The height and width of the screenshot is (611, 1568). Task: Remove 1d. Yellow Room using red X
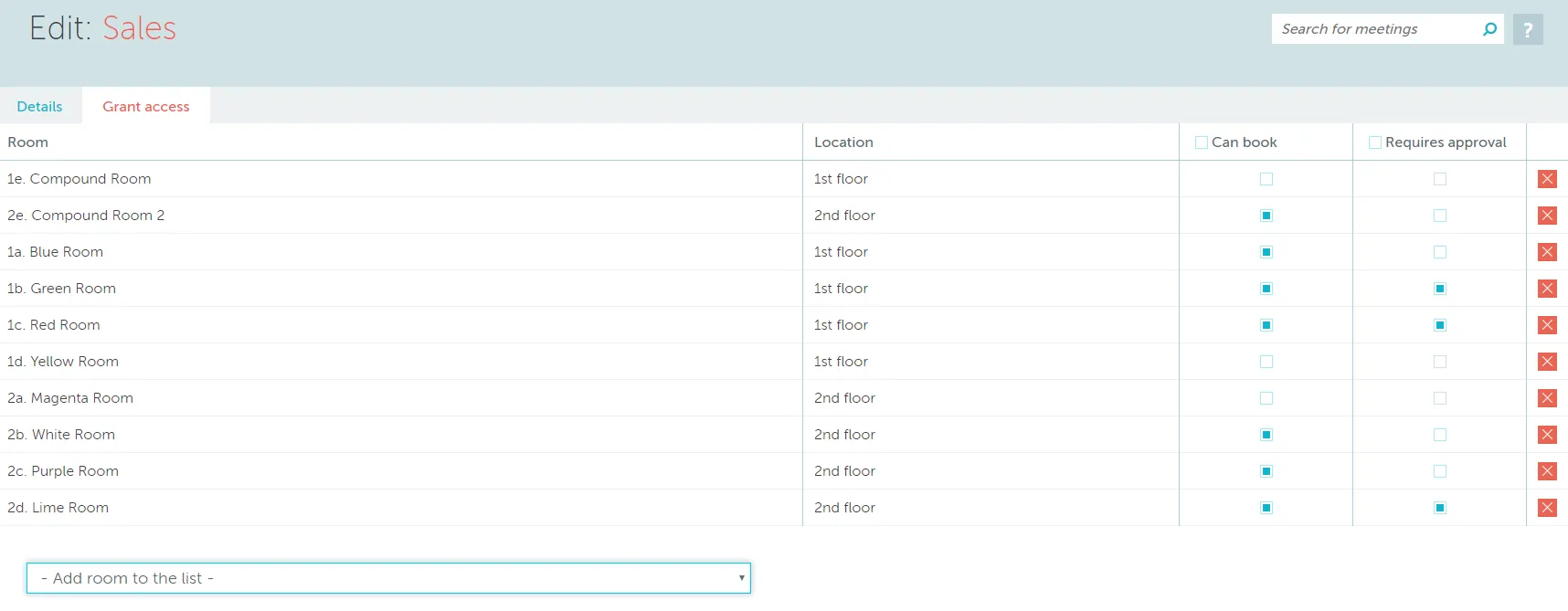click(x=1547, y=362)
